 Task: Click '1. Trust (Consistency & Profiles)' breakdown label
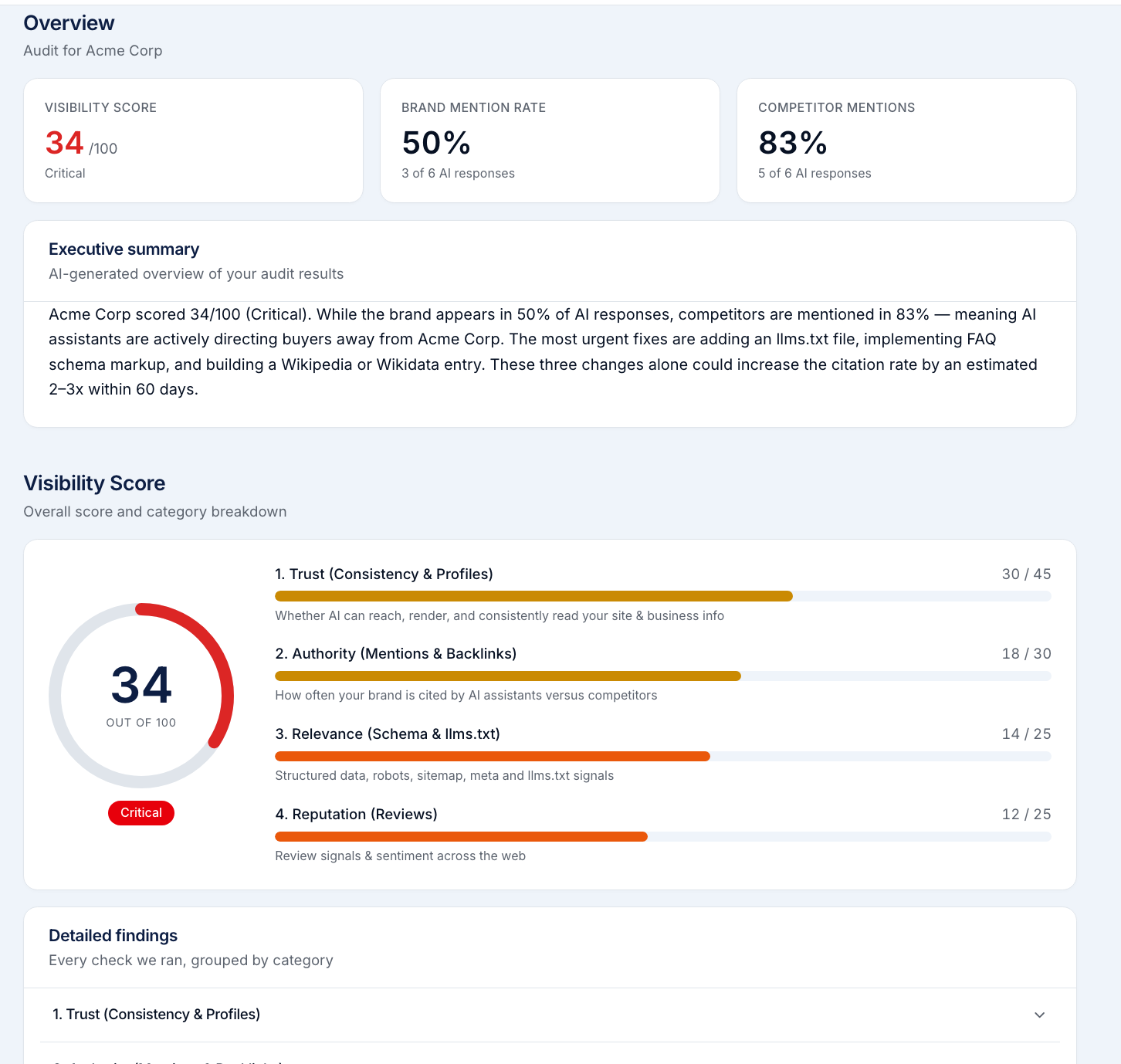point(384,574)
